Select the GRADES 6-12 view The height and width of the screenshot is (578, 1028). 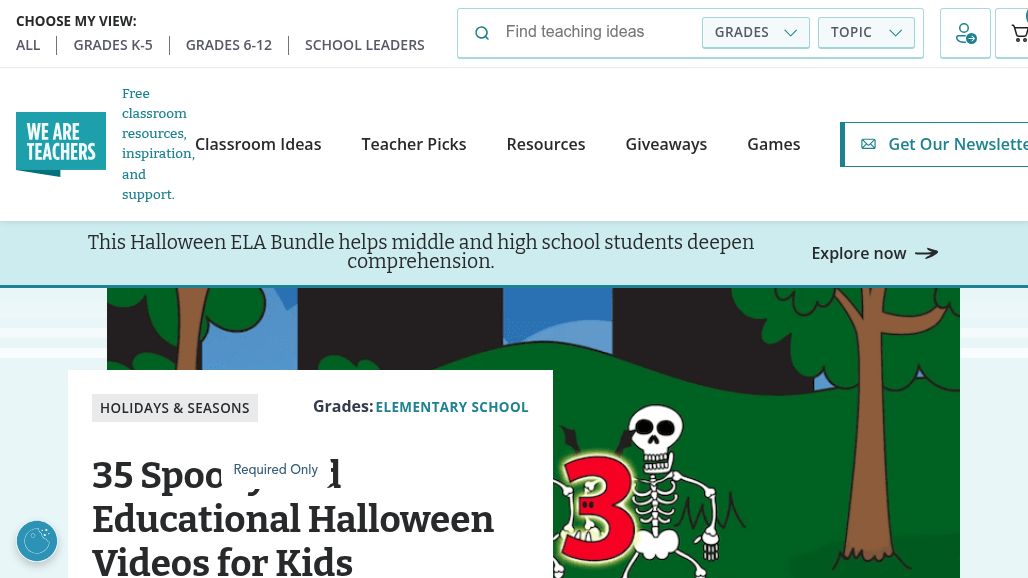(229, 45)
